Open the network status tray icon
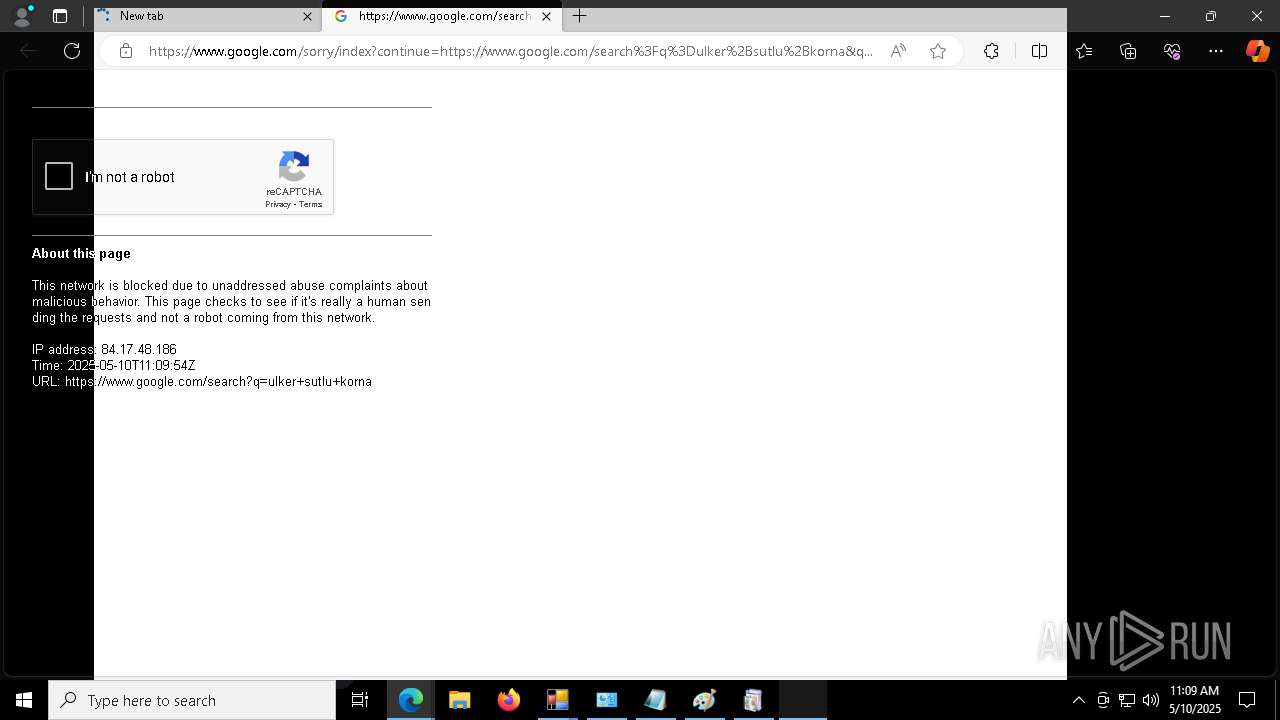The height and width of the screenshot is (720, 1280). (1127, 700)
